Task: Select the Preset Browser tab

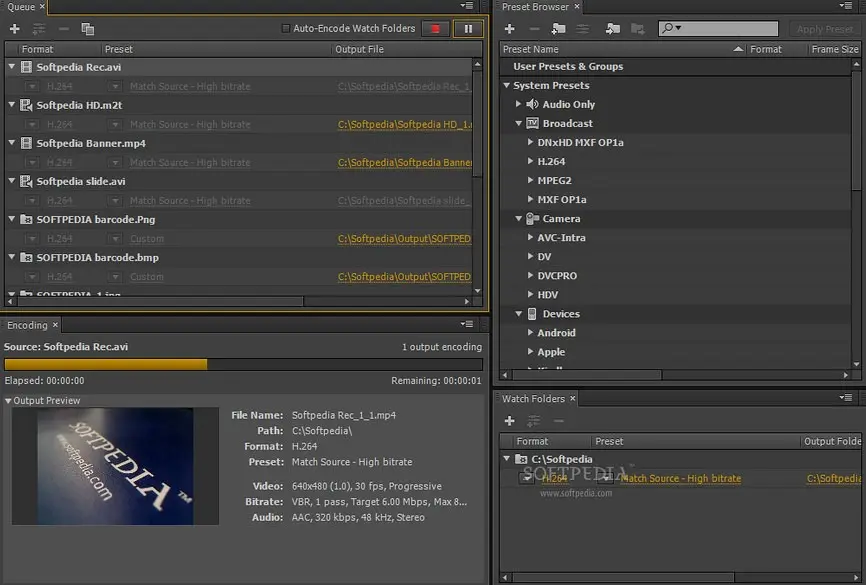Action: (535, 7)
